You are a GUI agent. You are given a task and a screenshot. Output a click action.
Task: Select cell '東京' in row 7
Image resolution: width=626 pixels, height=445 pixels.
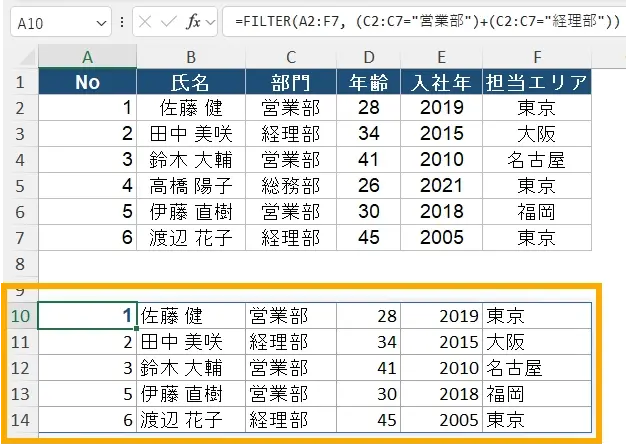(x=537, y=237)
